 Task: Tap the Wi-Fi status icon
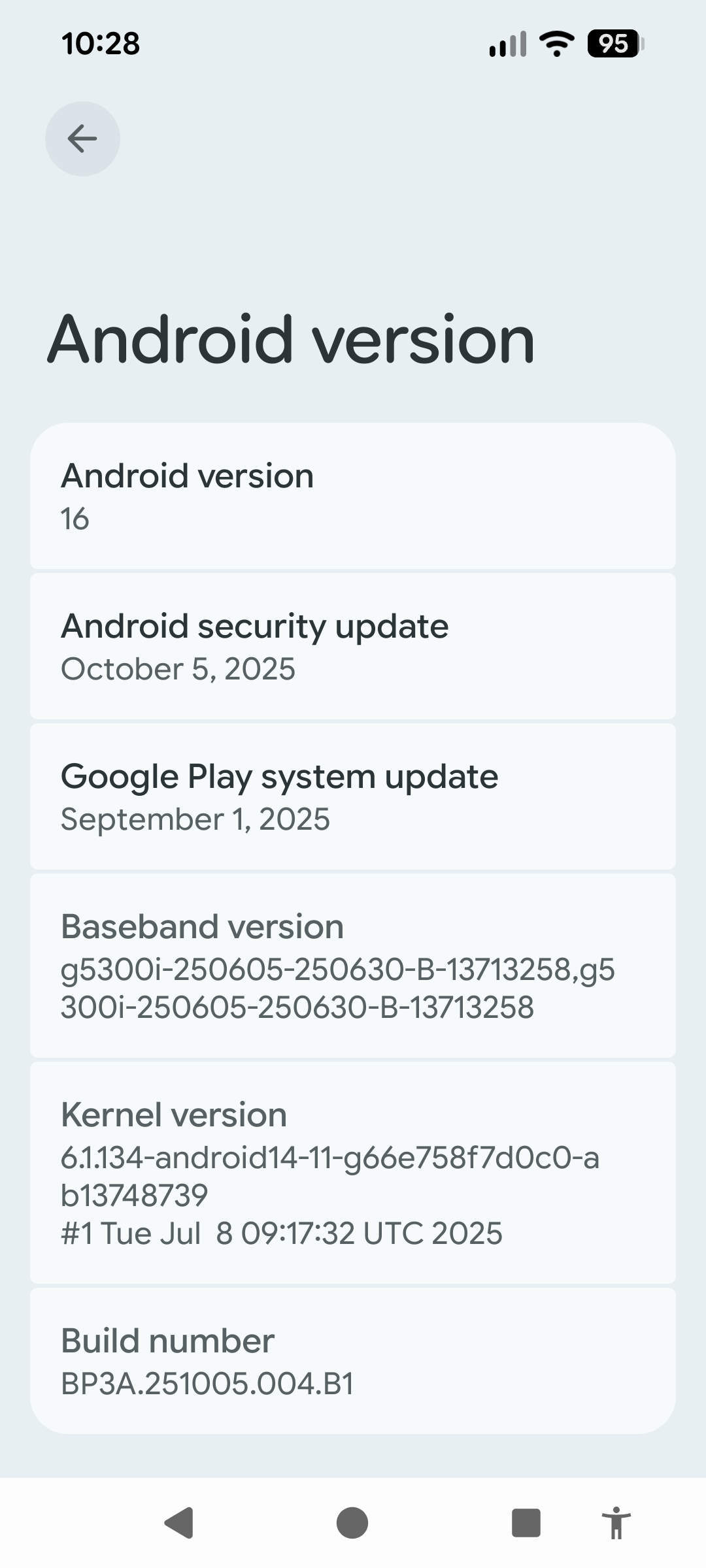click(556, 44)
